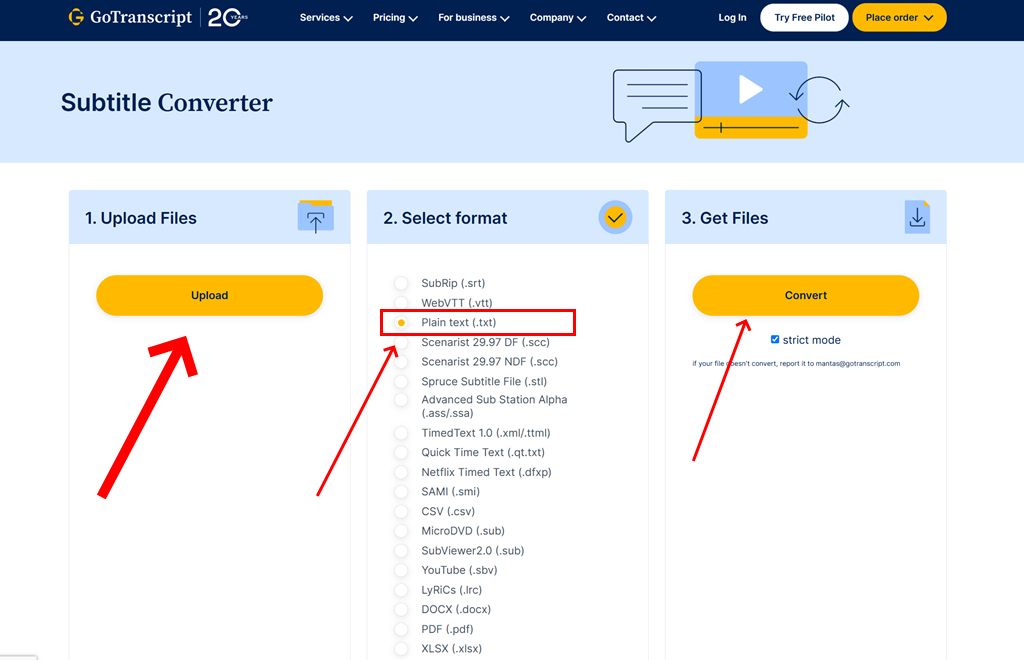Click the checkmark icon beside Select format
The height and width of the screenshot is (660, 1024).
tap(615, 217)
